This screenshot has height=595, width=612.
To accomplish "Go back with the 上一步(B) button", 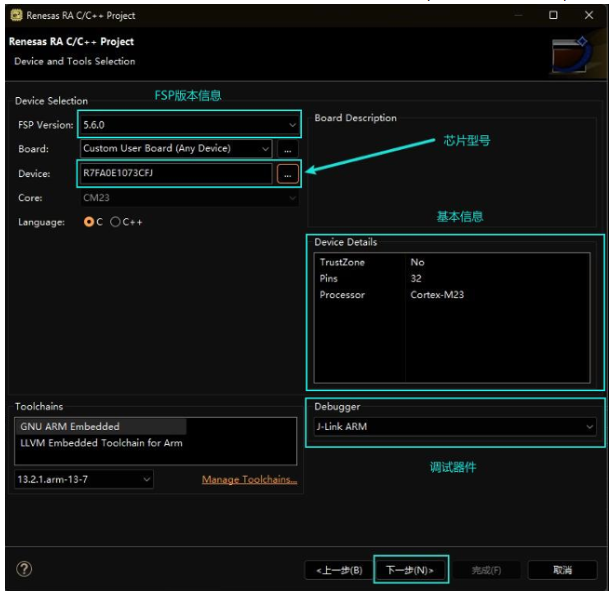I will [339, 570].
